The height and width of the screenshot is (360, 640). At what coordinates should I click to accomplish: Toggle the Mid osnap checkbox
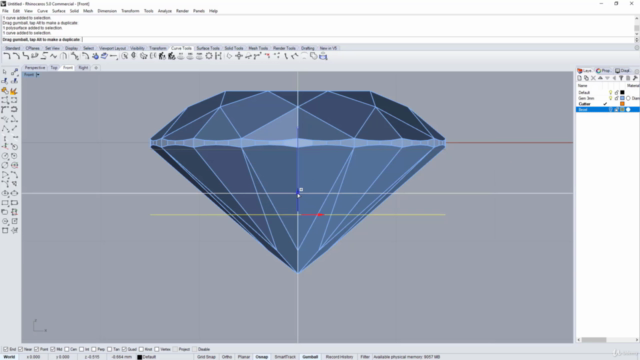(53, 349)
